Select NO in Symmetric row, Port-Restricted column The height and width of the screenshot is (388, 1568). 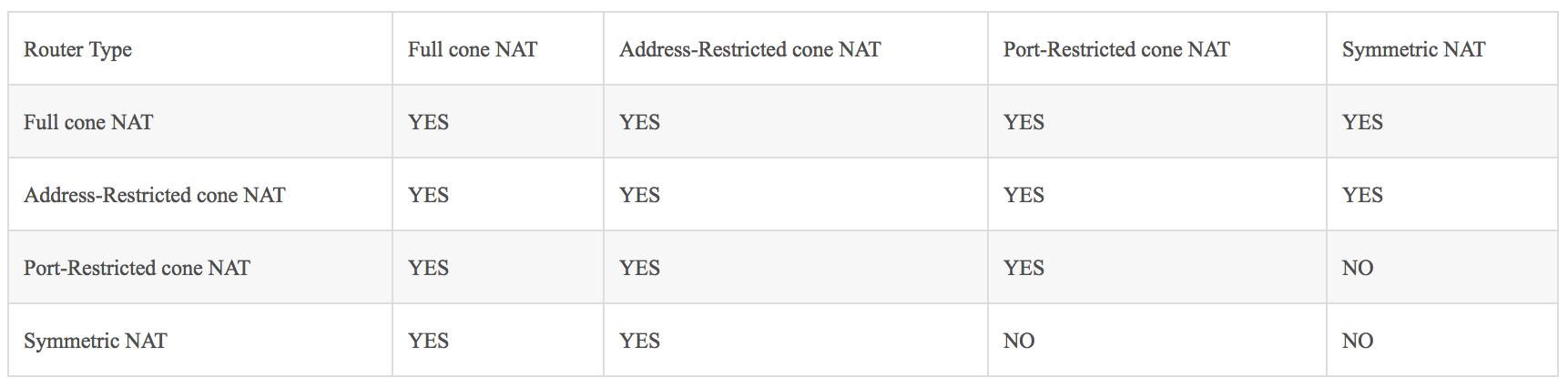(x=1018, y=341)
